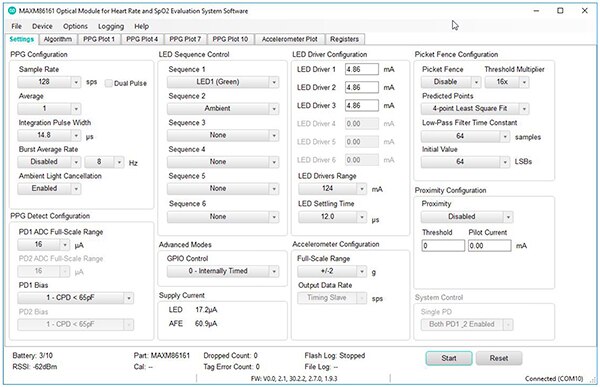Switch to the Settings tab

pyautogui.click(x=22, y=39)
